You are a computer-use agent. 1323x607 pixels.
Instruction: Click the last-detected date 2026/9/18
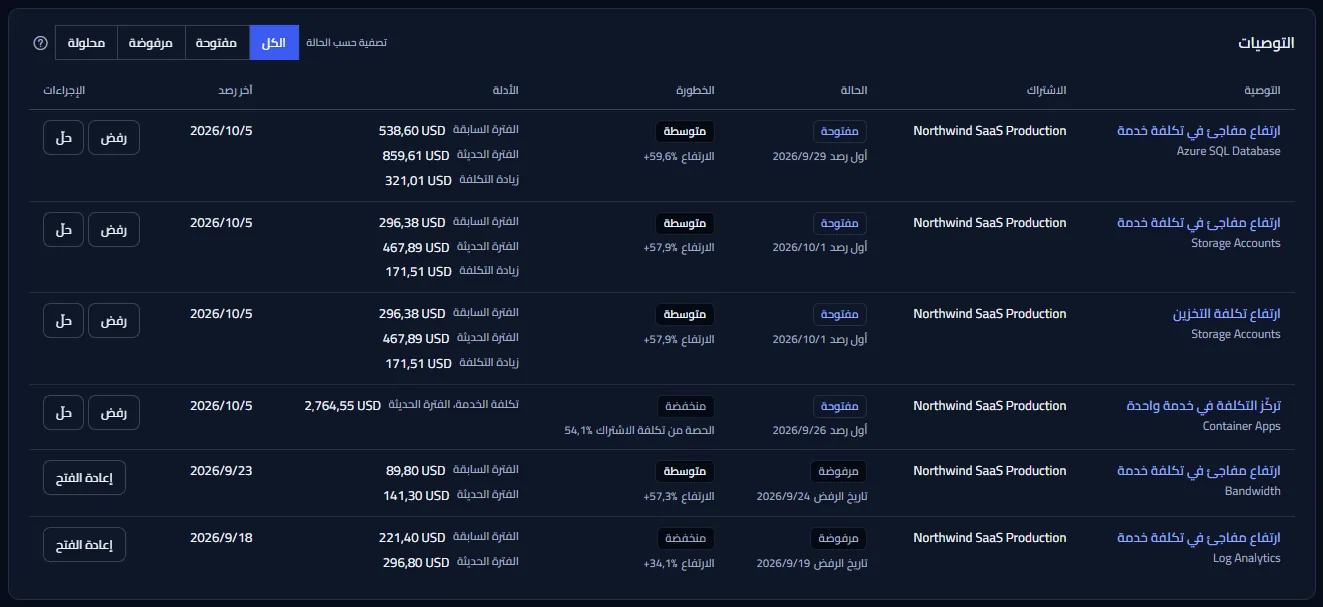click(221, 537)
